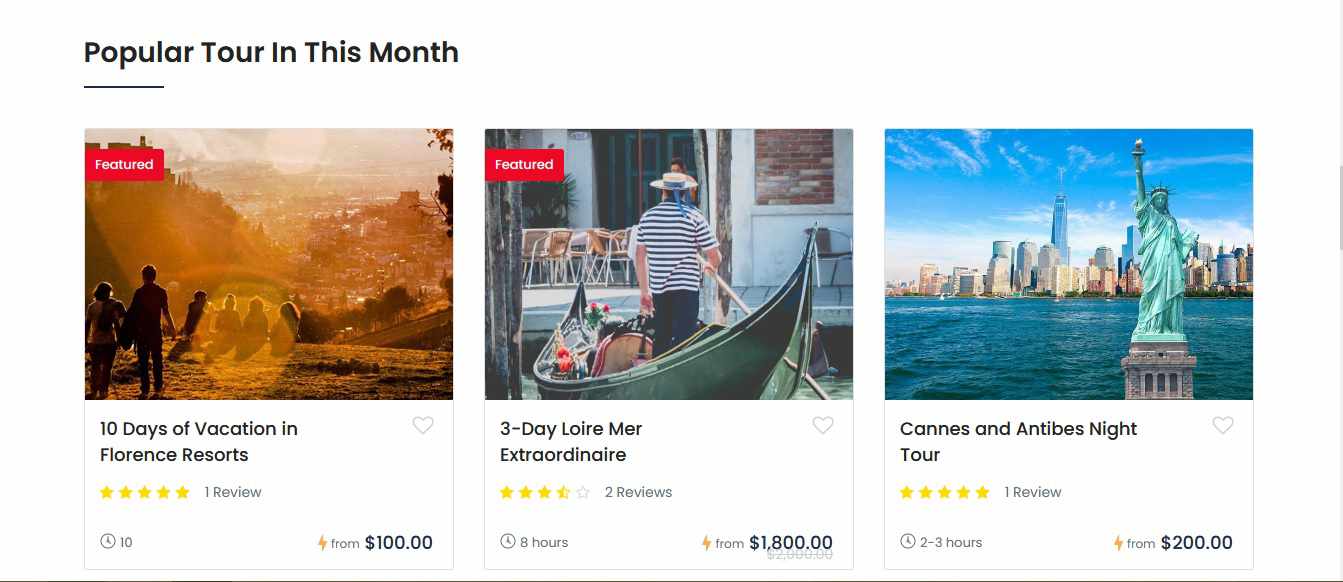The width and height of the screenshot is (1343, 582).
Task: Click lightning bolt icon next to $100.00
Action: tap(322, 543)
